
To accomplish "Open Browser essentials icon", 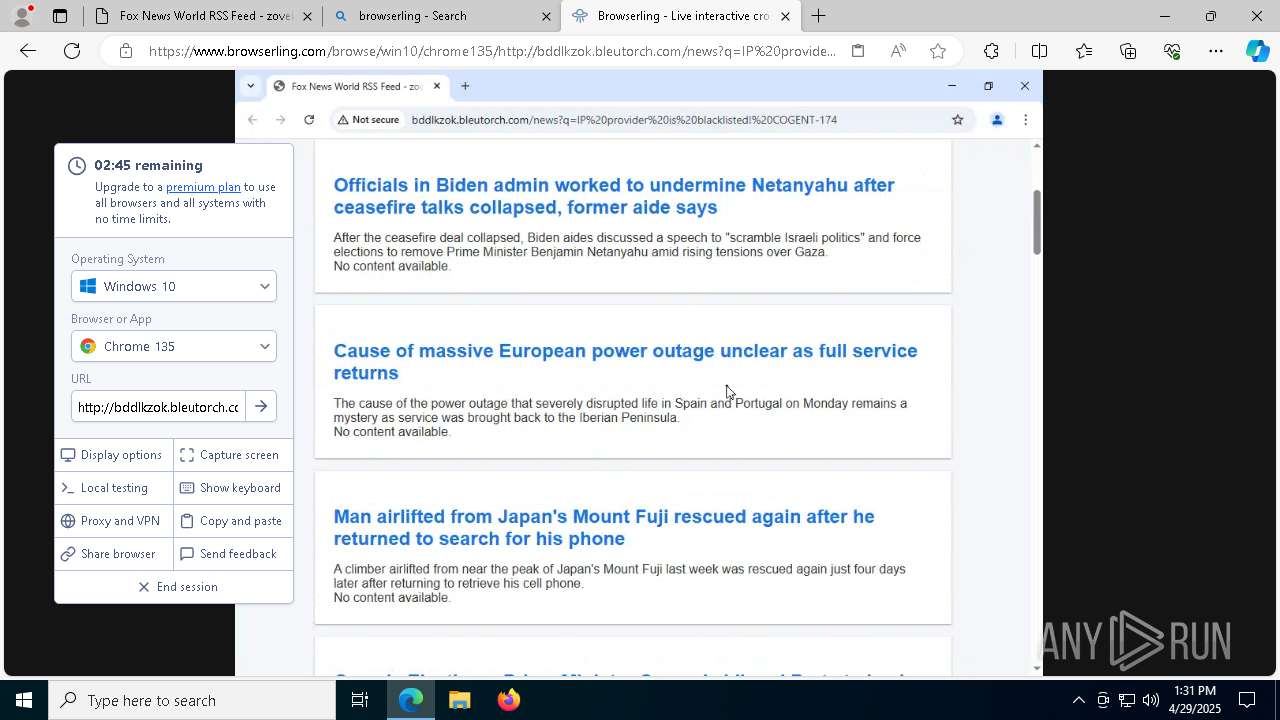I will click(1172, 51).
